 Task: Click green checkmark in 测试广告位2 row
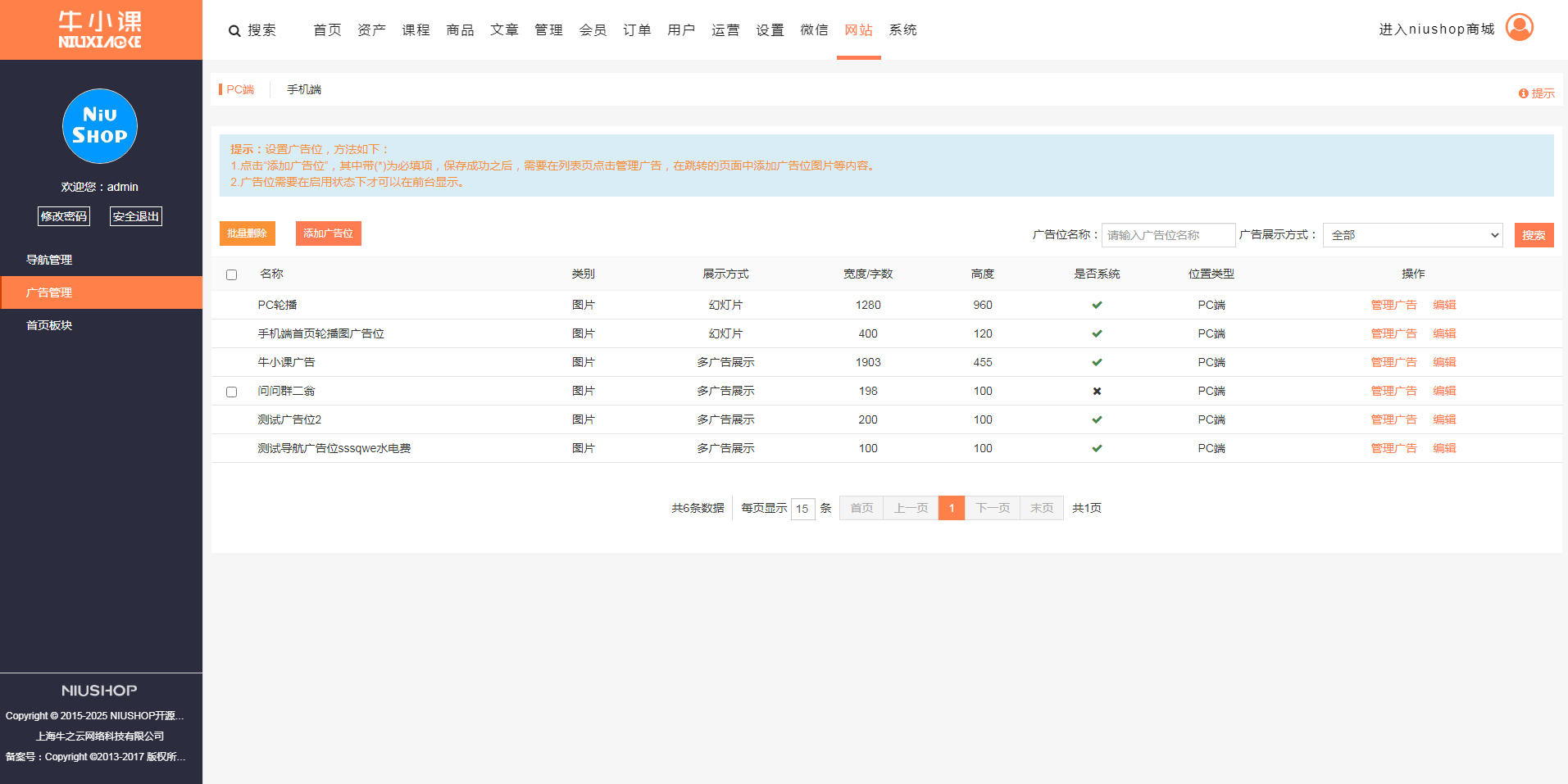tap(1097, 419)
